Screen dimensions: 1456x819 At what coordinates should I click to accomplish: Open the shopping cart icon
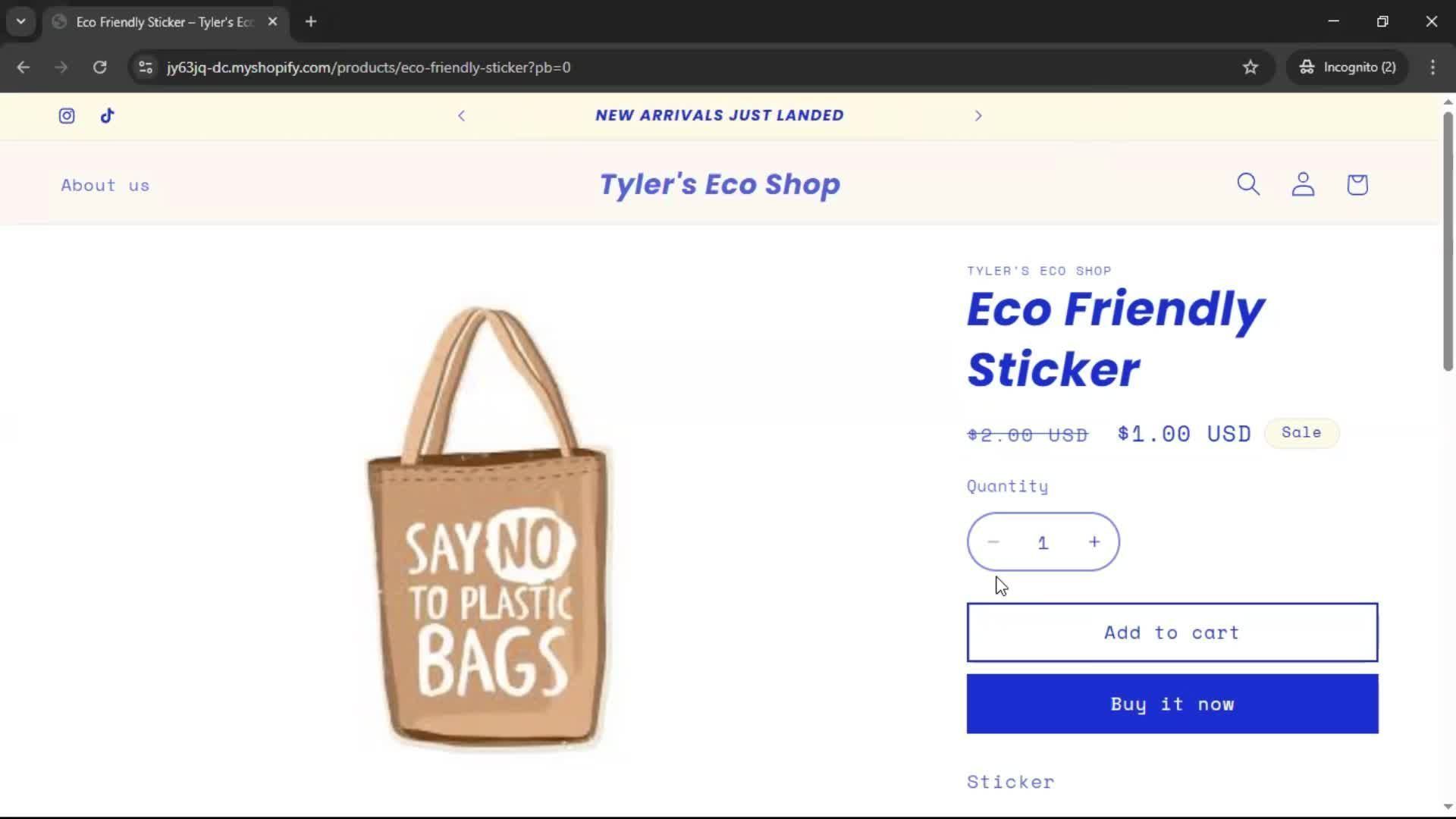pyautogui.click(x=1357, y=184)
